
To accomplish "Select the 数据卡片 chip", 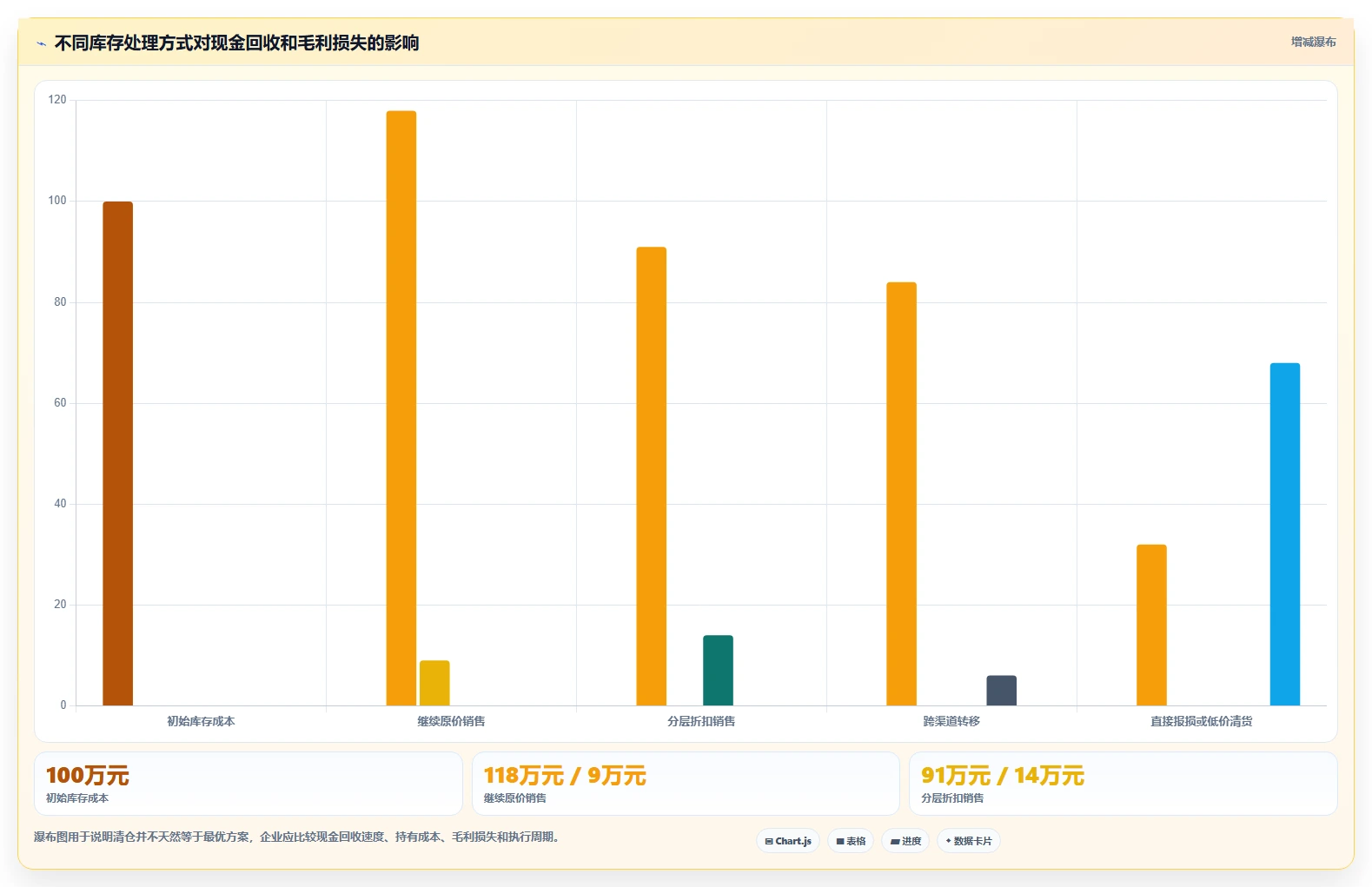I will point(969,841).
